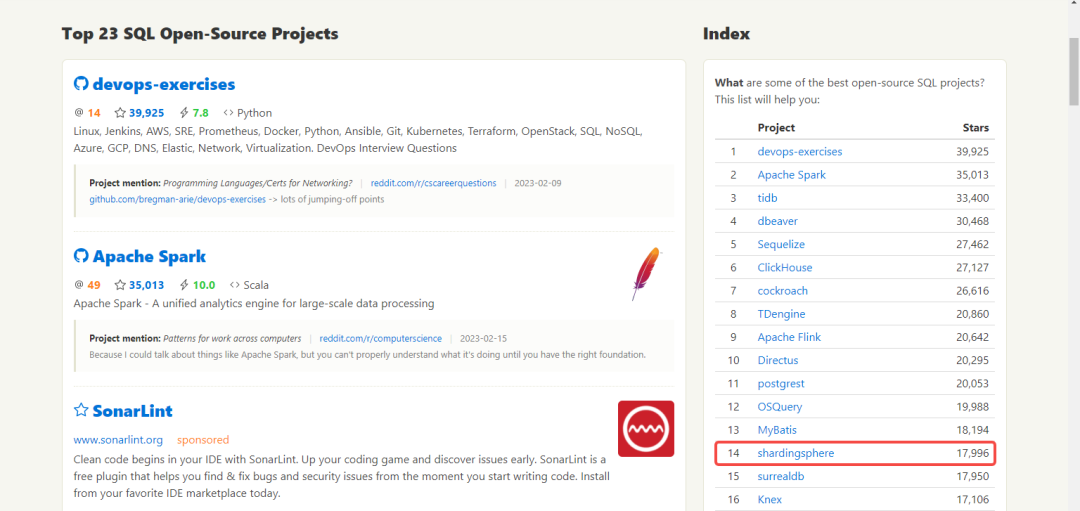Click the Scala language label

click(256, 285)
